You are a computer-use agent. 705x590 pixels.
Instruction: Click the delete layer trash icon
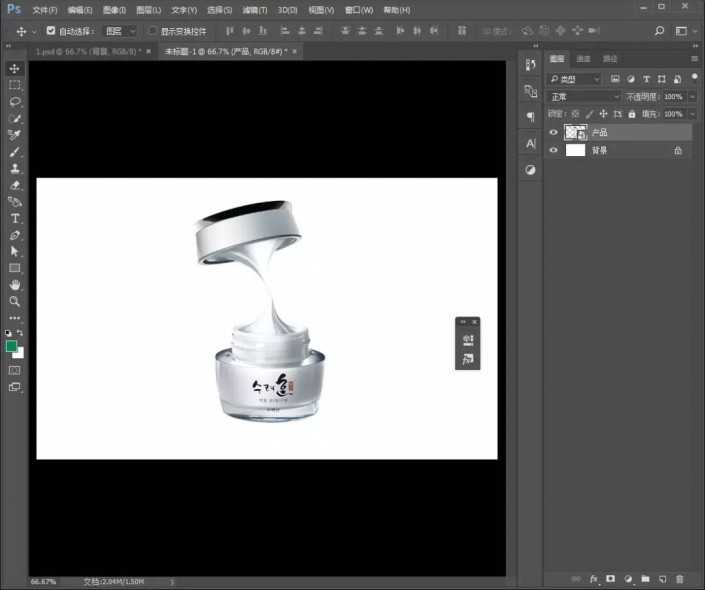pyautogui.click(x=680, y=579)
